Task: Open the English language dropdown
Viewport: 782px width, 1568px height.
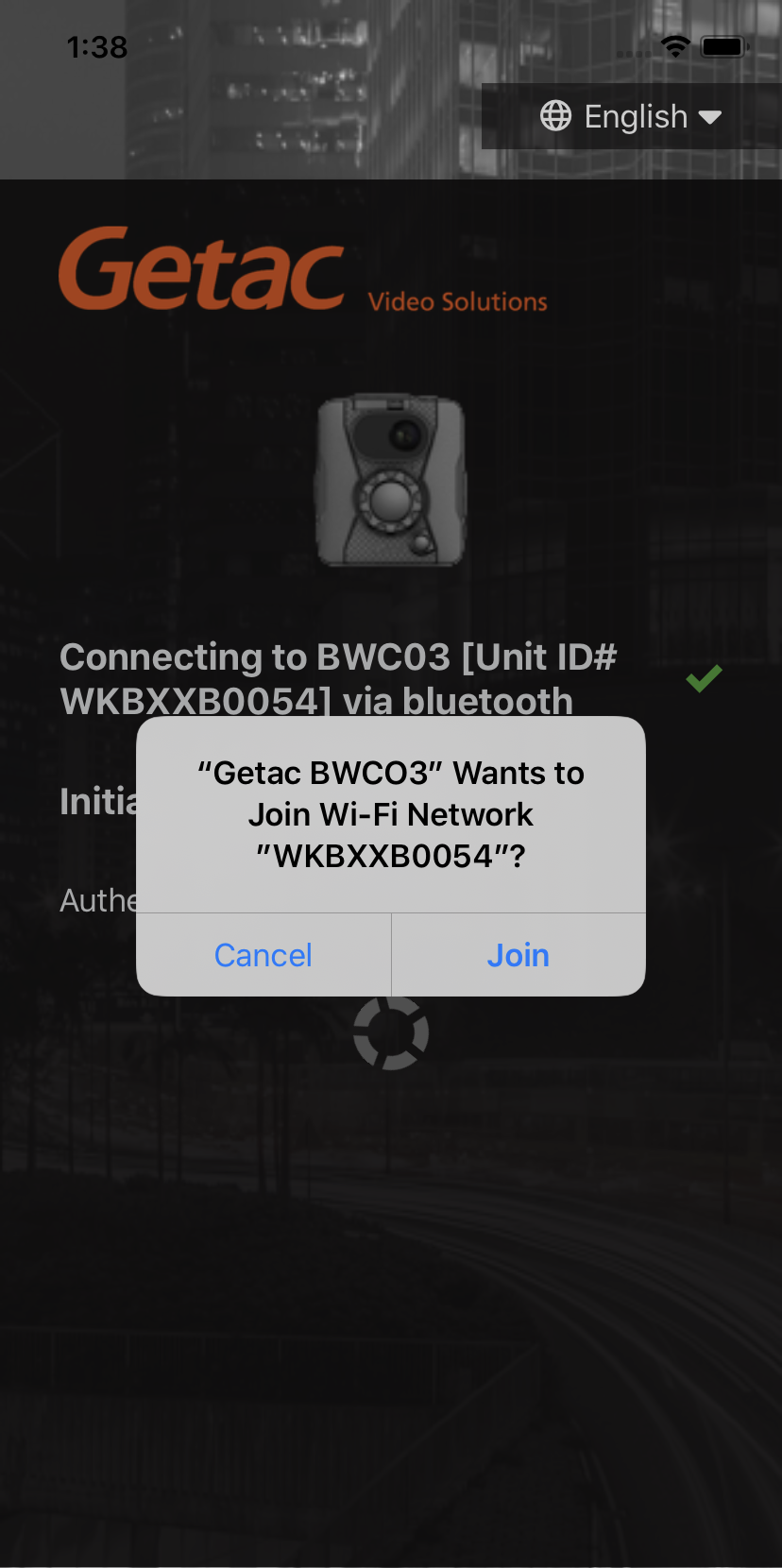Action: click(631, 116)
